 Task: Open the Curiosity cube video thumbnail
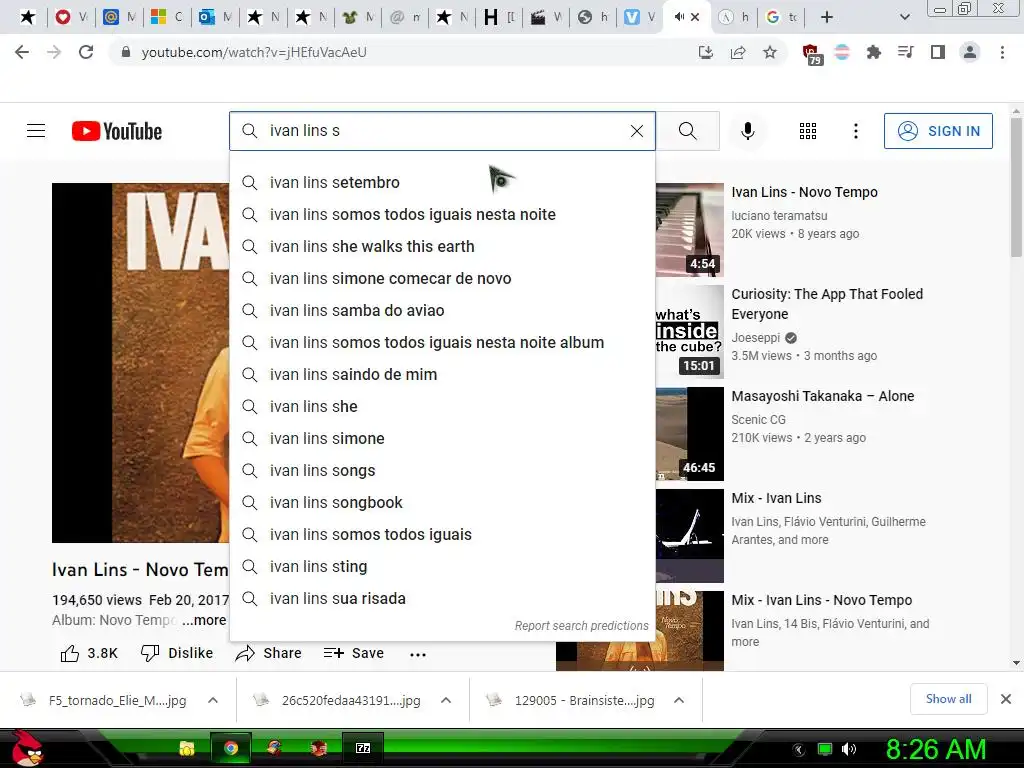[690, 332]
